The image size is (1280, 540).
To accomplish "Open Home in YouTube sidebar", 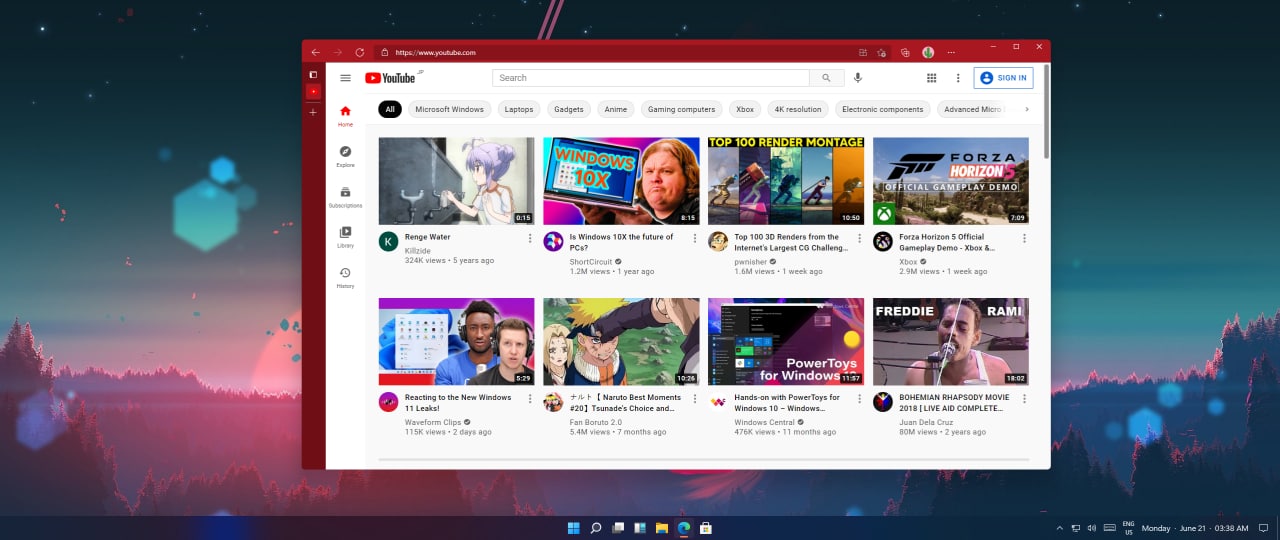I will point(345,116).
